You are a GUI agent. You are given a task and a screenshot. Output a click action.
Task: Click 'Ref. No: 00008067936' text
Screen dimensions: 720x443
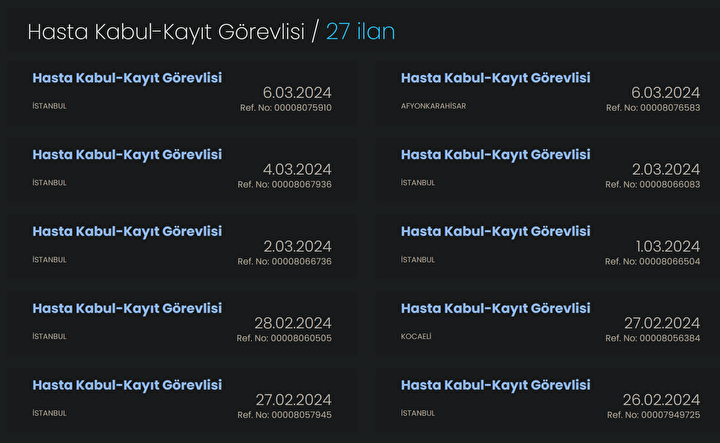click(284, 185)
